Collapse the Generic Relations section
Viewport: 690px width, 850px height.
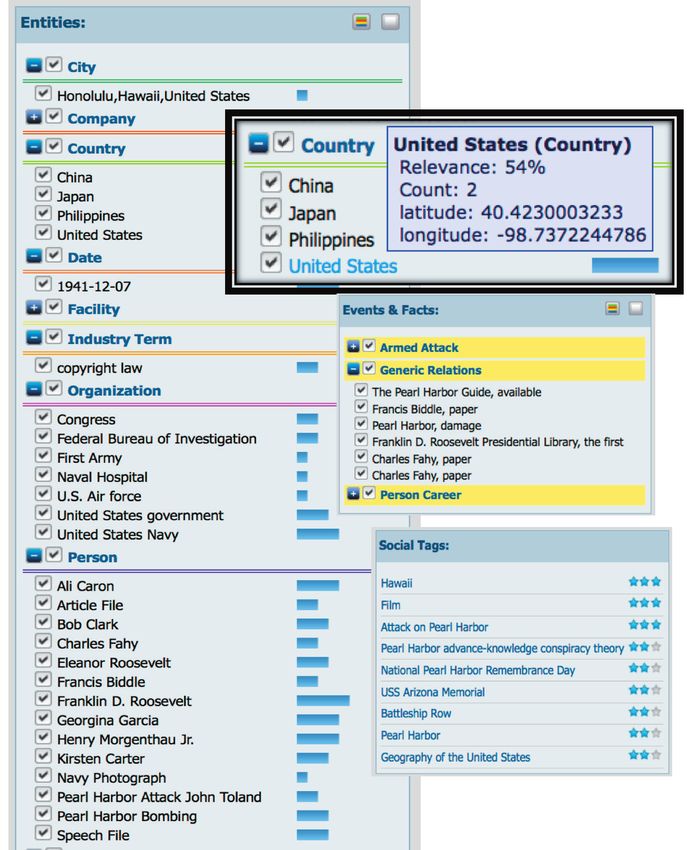coord(353,369)
